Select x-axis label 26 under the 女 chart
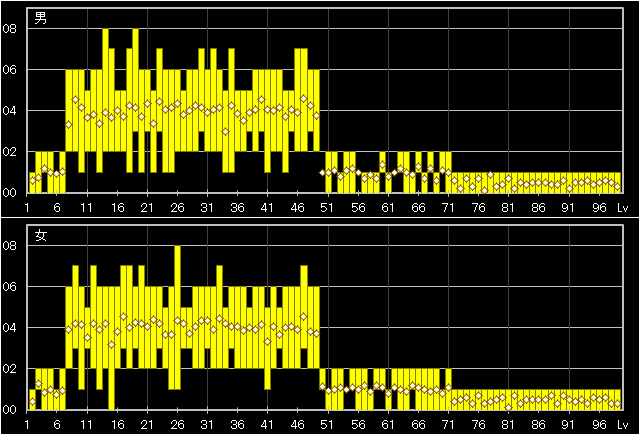 tap(177, 425)
